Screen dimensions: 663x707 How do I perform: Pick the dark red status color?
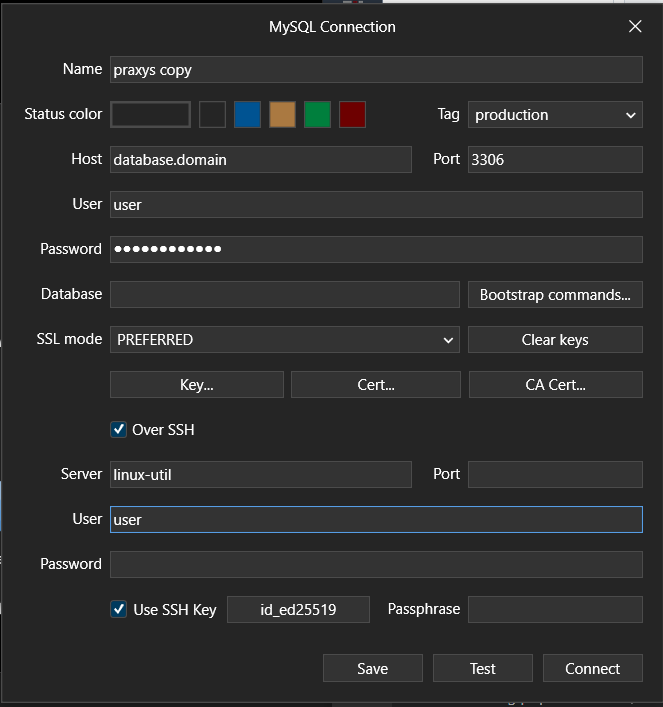[352, 115]
